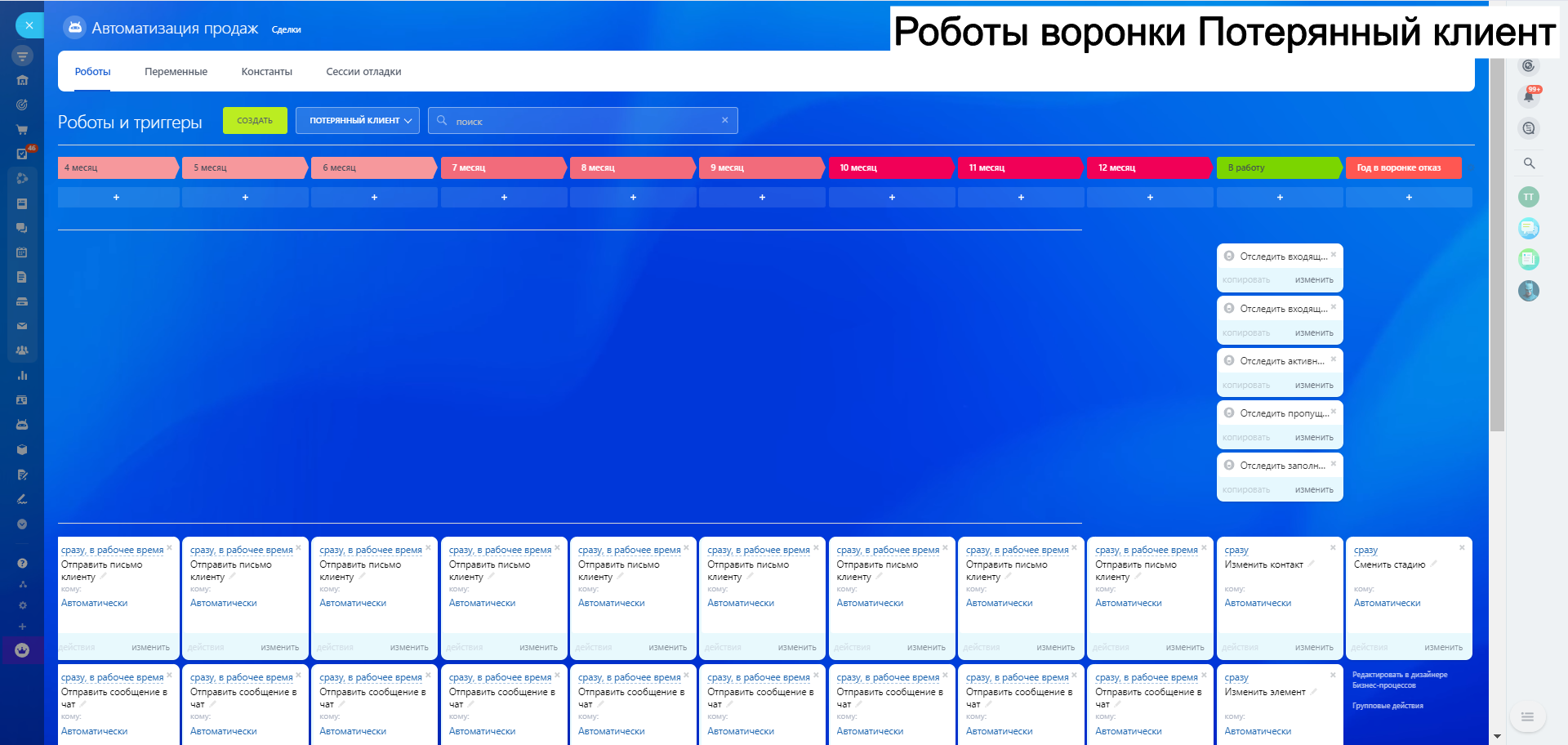Open Редактировать в дизайнере Бизнес-процессов link

click(1400, 680)
